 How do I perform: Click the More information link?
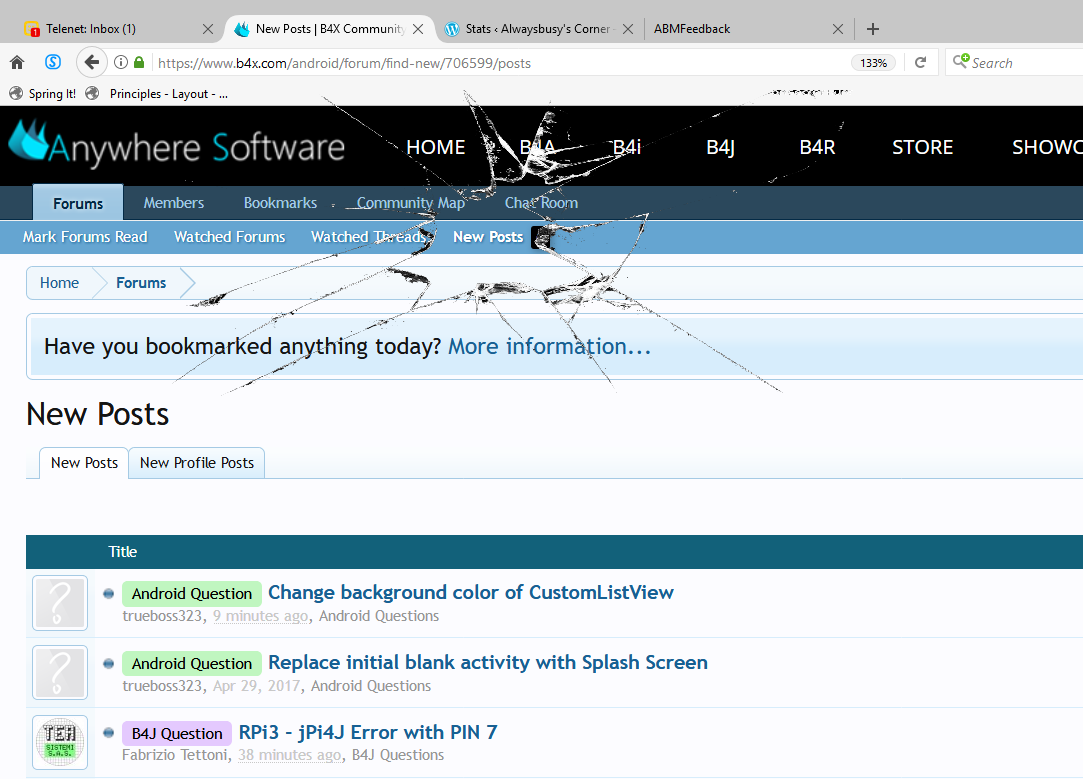coord(549,347)
